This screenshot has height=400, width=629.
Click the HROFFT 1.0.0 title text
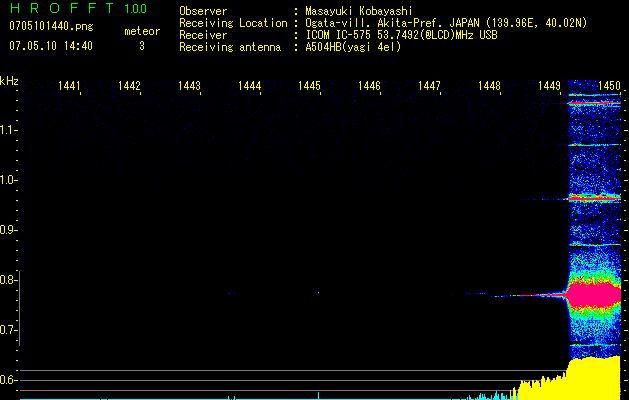pyautogui.click(x=78, y=8)
